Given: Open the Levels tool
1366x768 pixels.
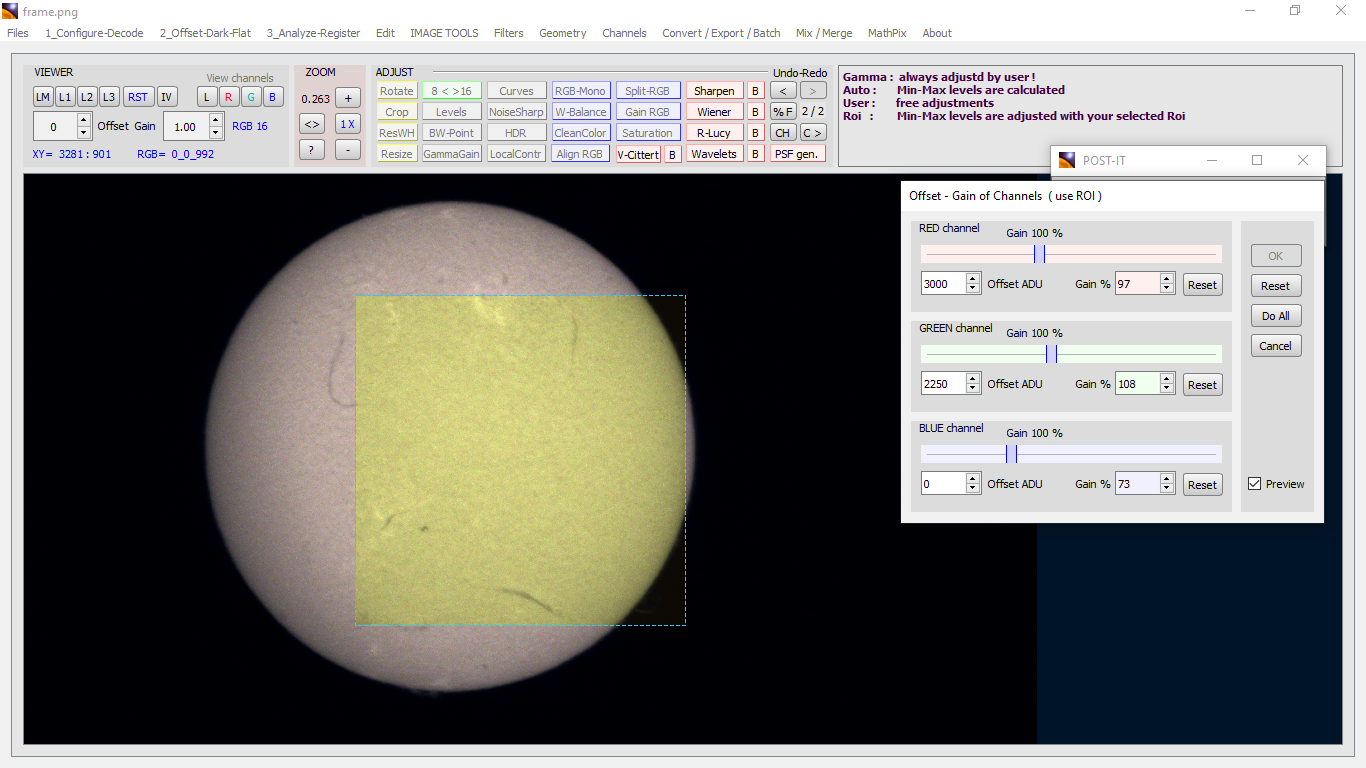Looking at the screenshot, I should (451, 112).
